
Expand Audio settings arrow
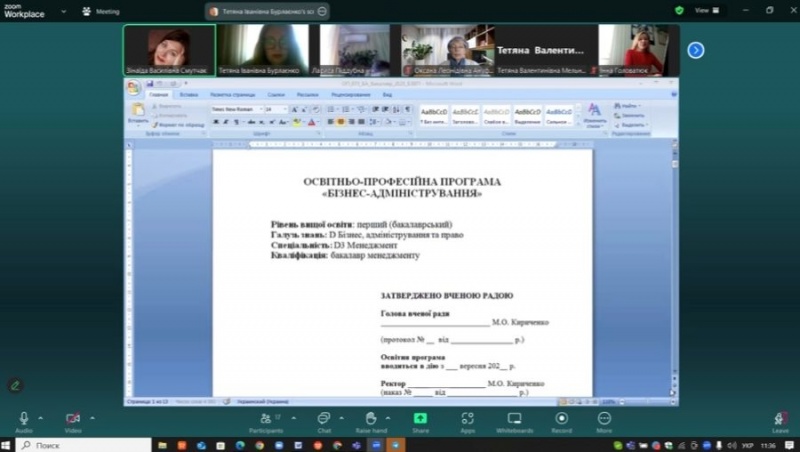click(41, 417)
